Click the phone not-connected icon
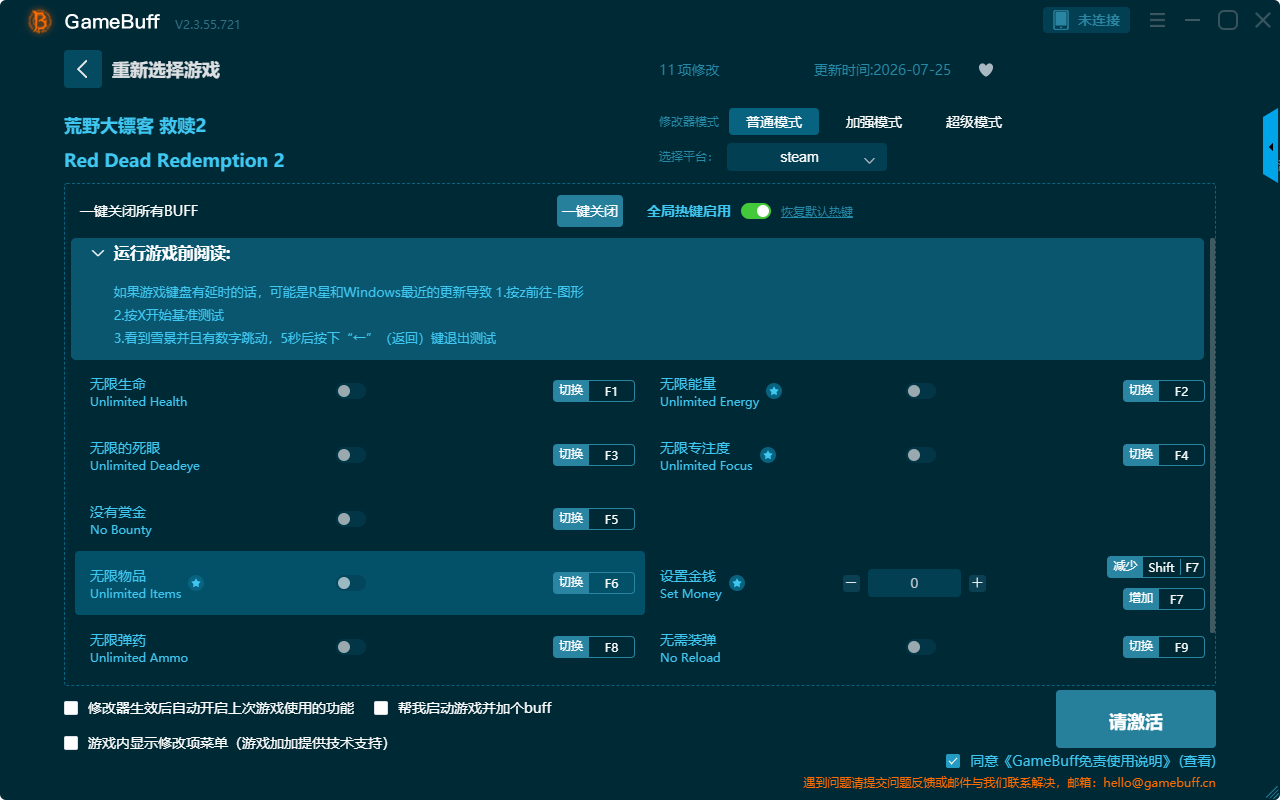 [x=1060, y=20]
